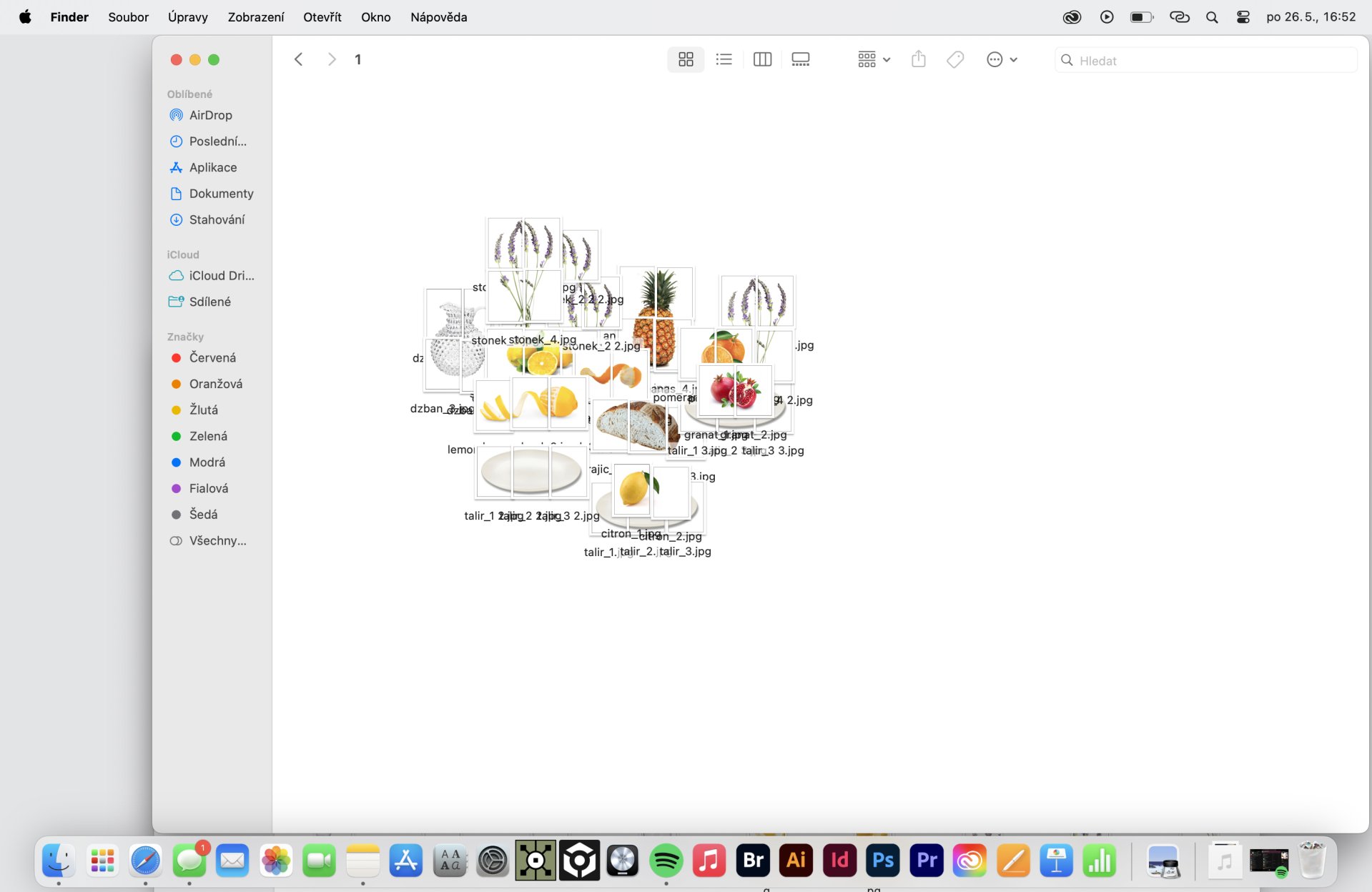Switch to column view
Viewport: 1372px width, 892px height.
coord(762,60)
